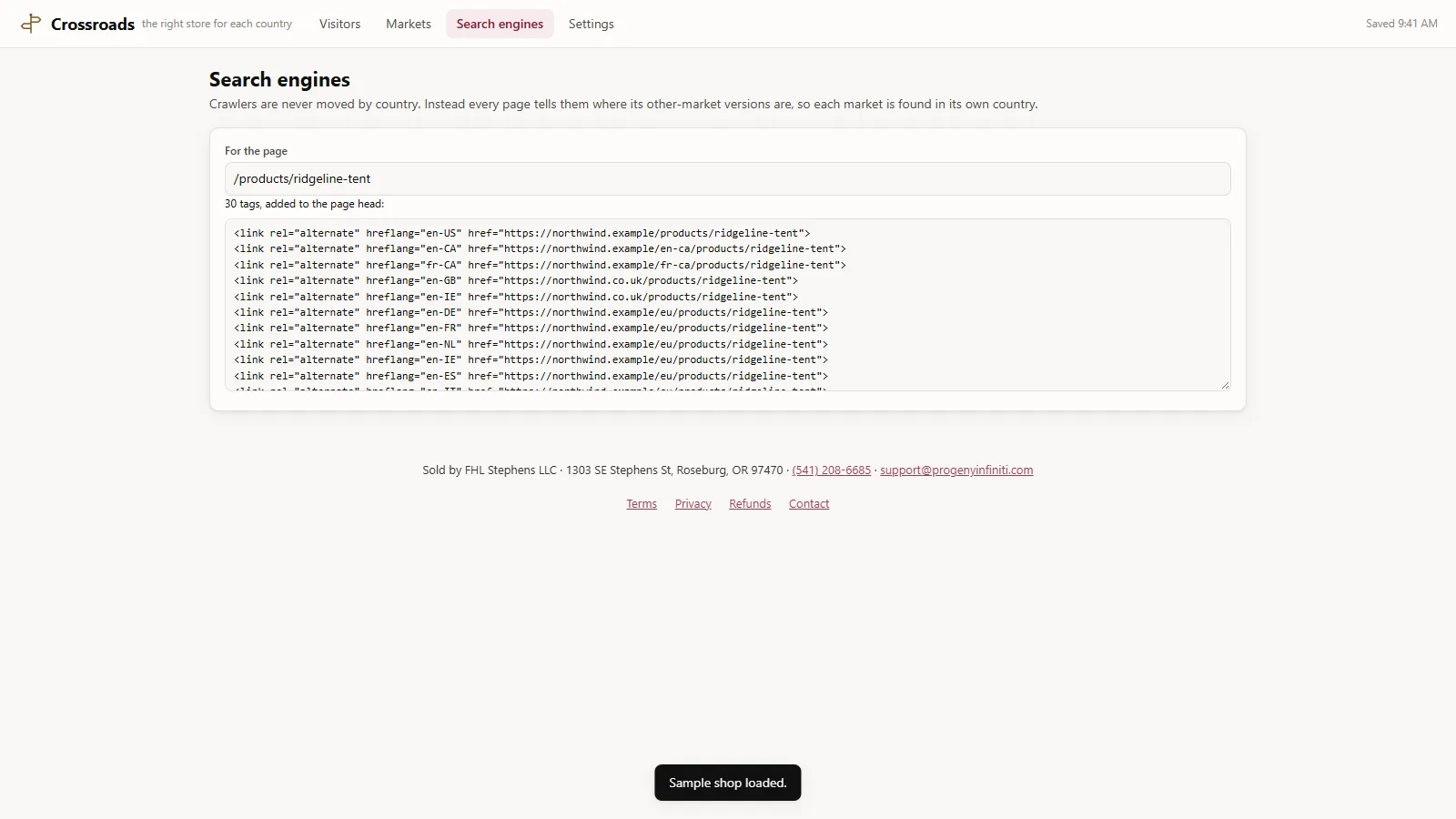Viewport: 1456px width, 819px height.
Task: Click the hreflang="en-DE" tag line
Action: [x=531, y=312]
